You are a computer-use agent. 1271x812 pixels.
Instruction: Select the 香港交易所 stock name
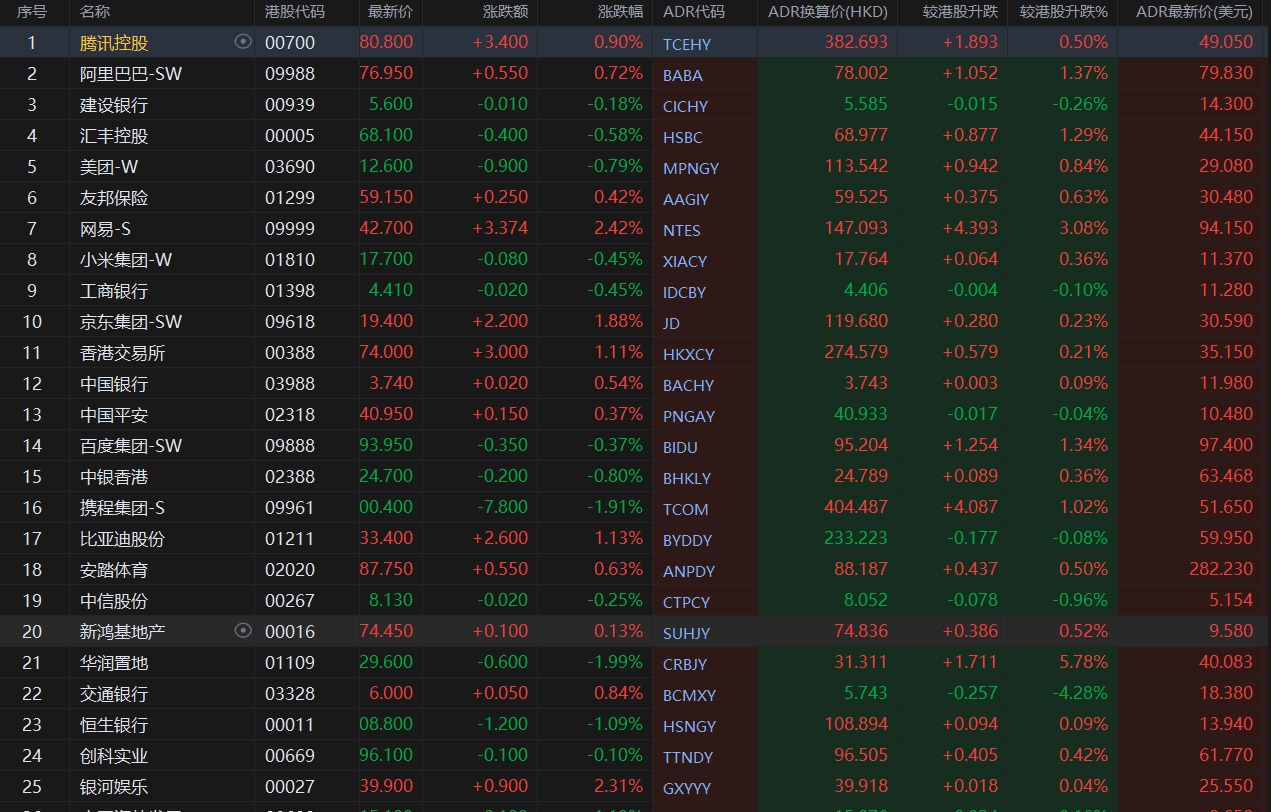point(123,353)
